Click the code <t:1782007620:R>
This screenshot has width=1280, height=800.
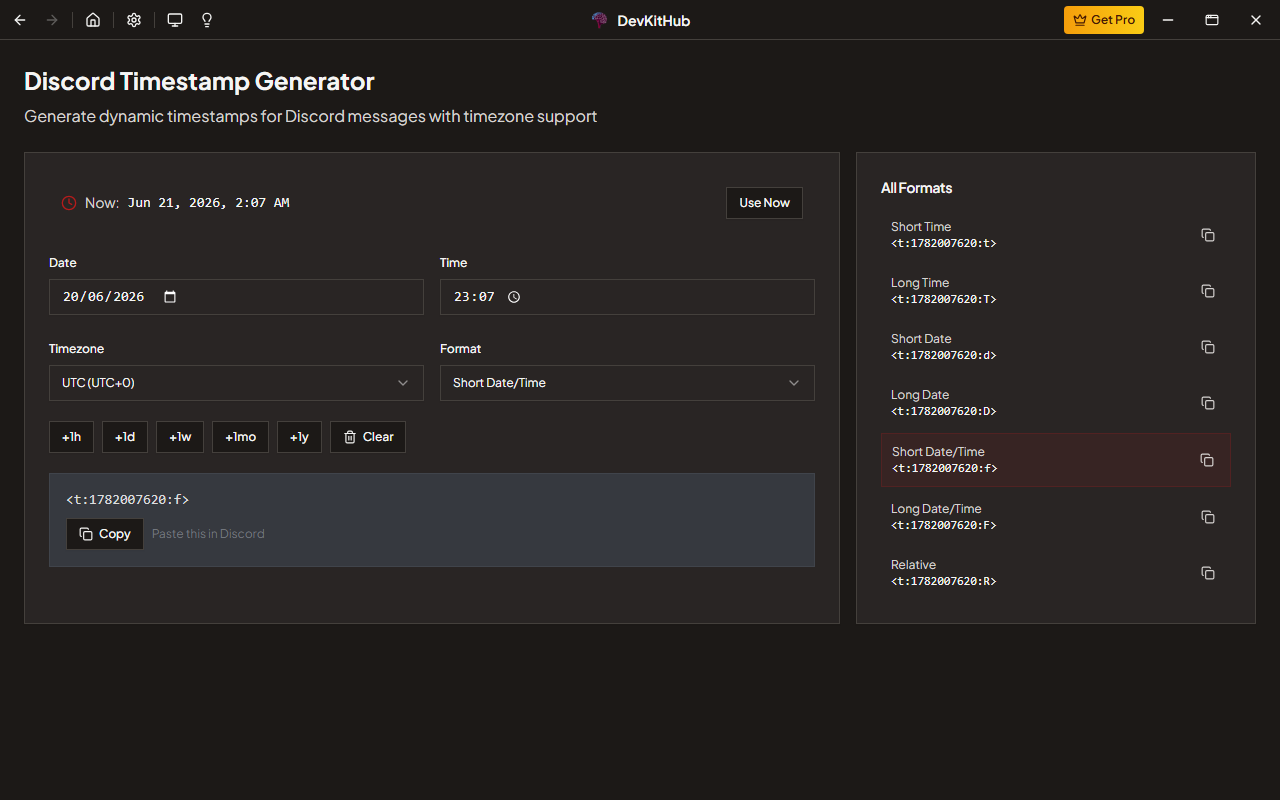tap(944, 581)
